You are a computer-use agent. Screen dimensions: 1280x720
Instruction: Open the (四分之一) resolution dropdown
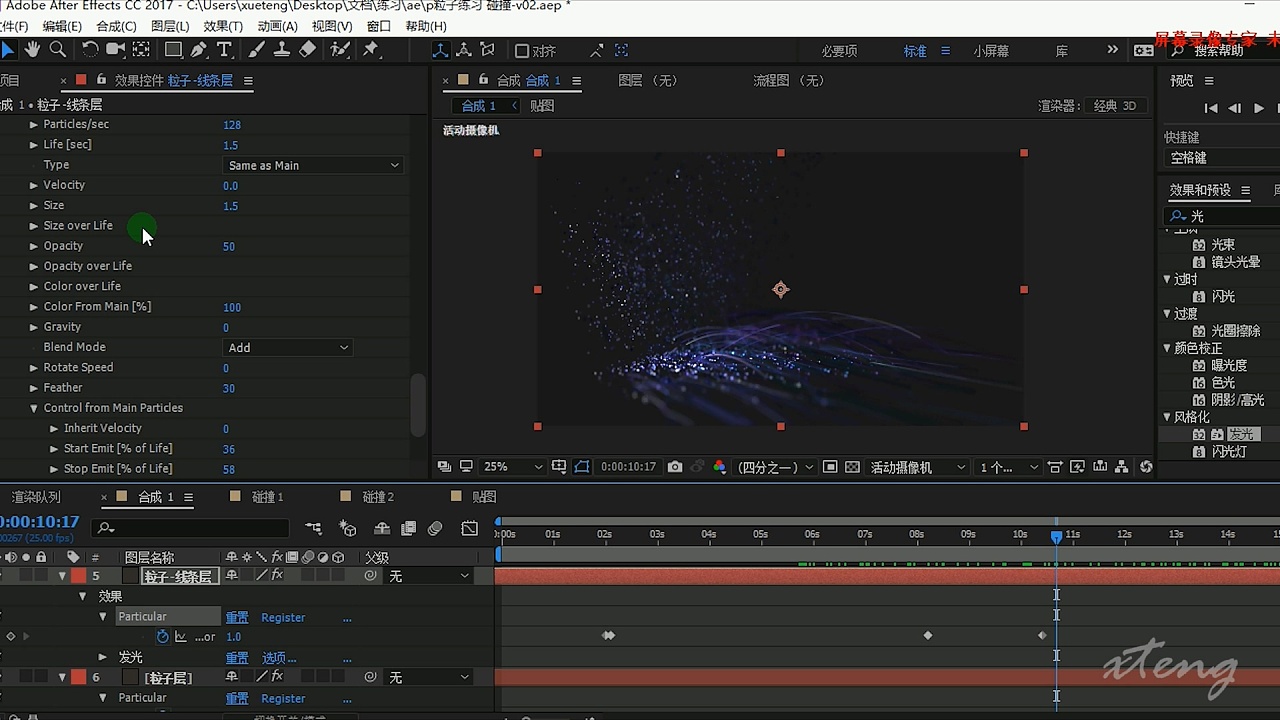pos(775,467)
